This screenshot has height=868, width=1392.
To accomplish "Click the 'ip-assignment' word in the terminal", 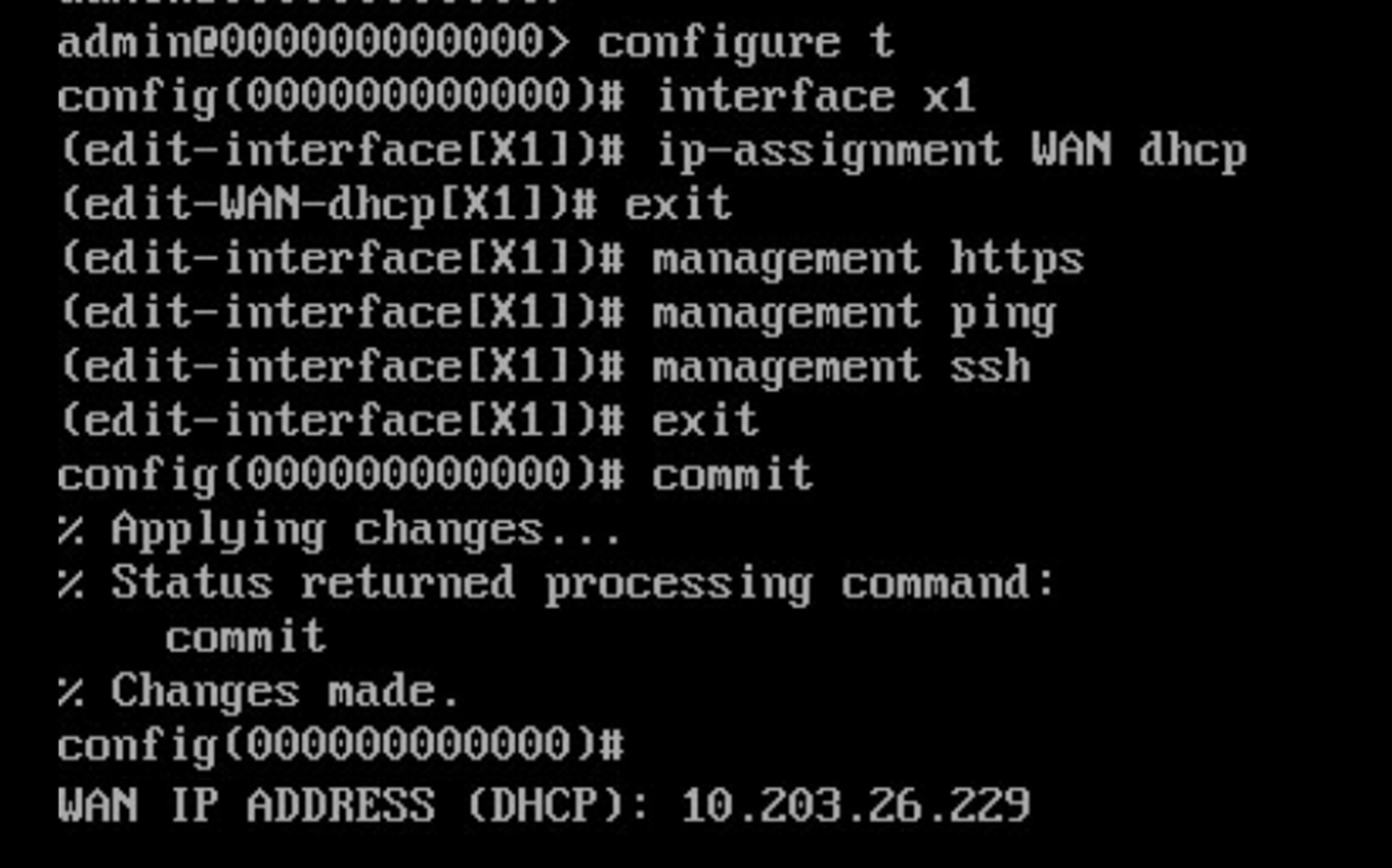I will [x=828, y=151].
